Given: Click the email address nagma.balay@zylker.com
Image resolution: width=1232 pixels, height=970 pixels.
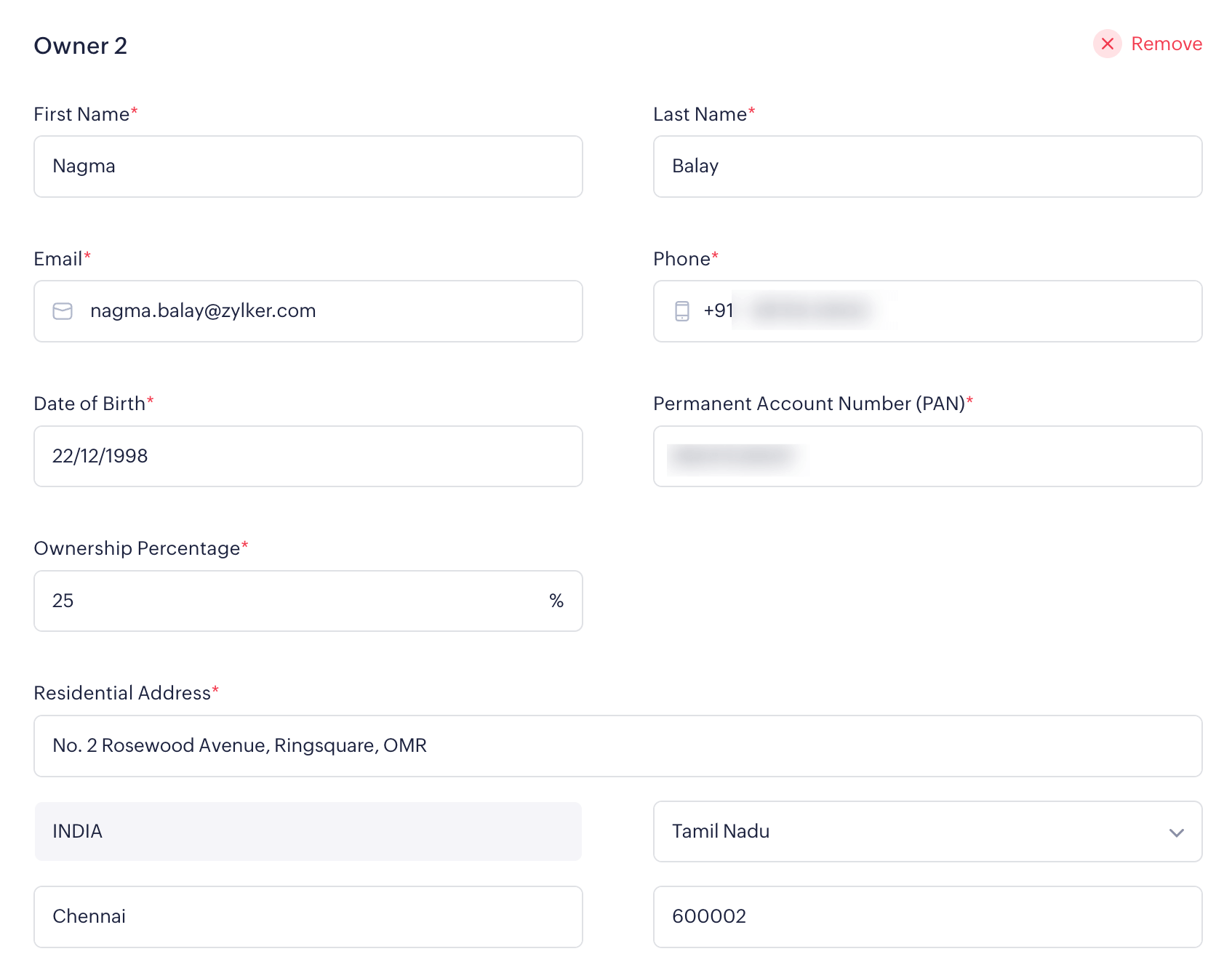Looking at the screenshot, I should [203, 311].
